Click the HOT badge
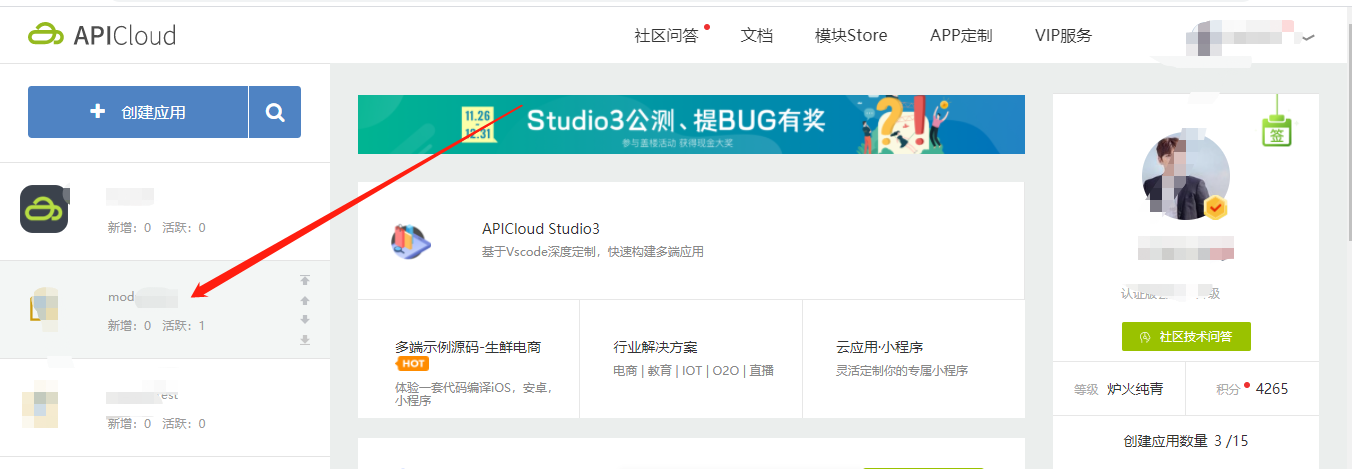The width and height of the screenshot is (1352, 469). pyautogui.click(x=413, y=364)
